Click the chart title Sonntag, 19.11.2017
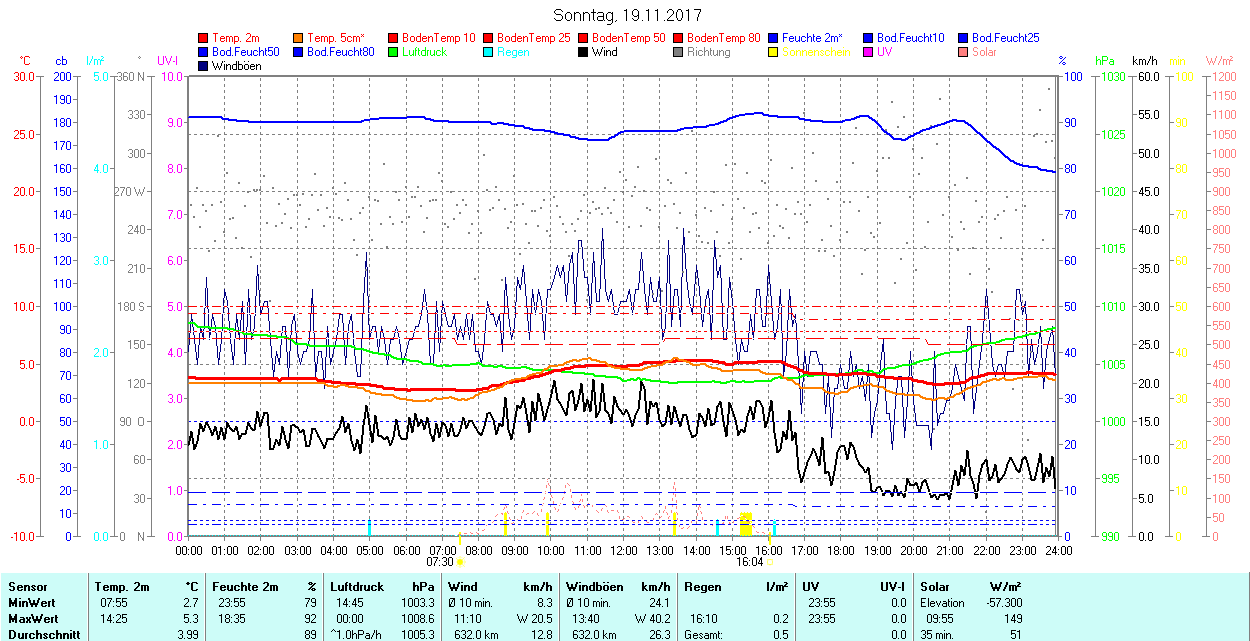The image size is (1250, 641). tap(627, 16)
